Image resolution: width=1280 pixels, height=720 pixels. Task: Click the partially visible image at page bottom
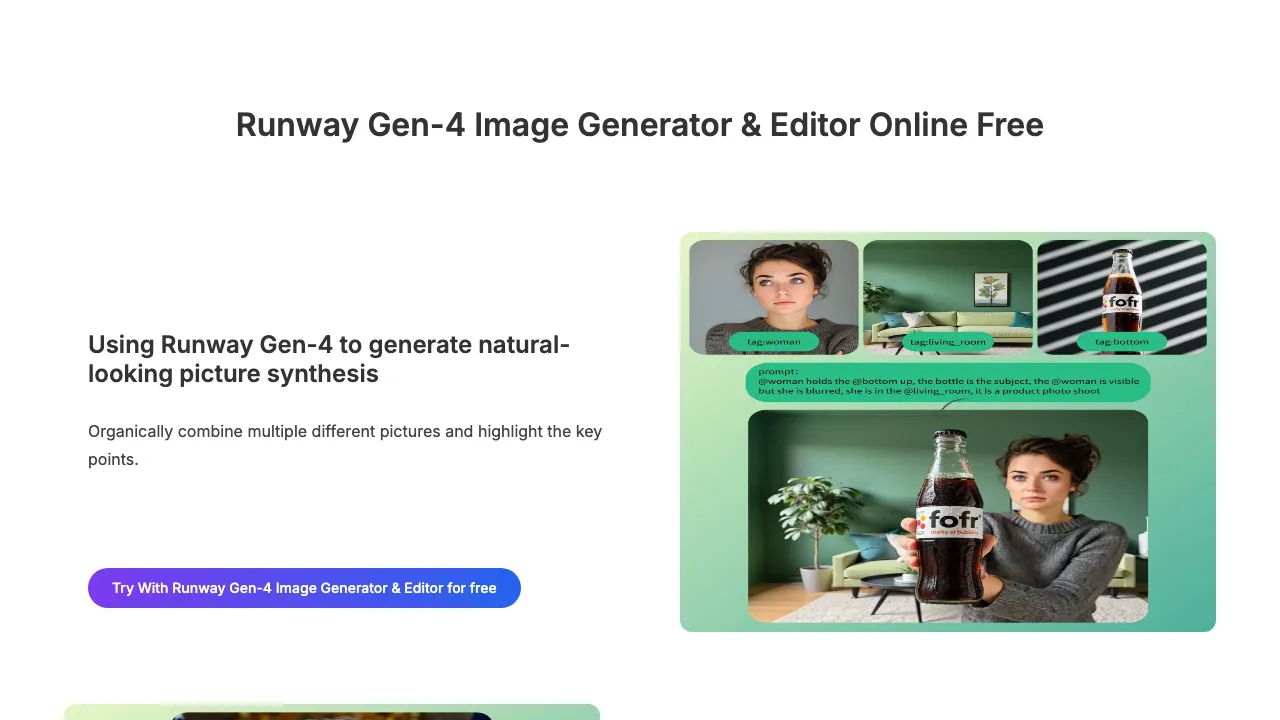(x=332, y=712)
